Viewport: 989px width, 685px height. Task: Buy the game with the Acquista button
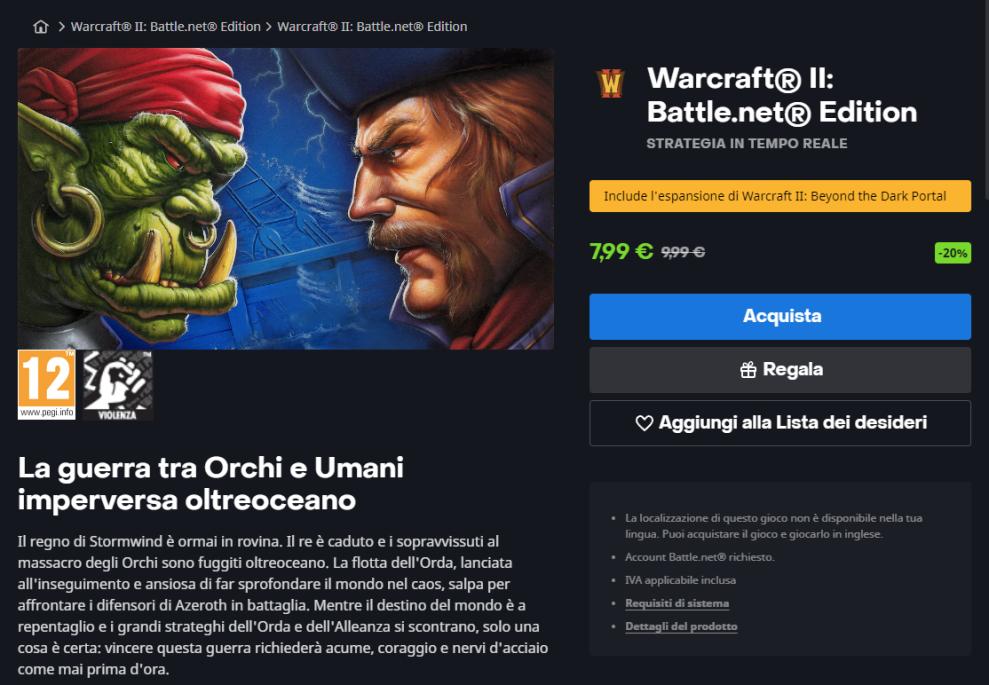click(x=780, y=317)
